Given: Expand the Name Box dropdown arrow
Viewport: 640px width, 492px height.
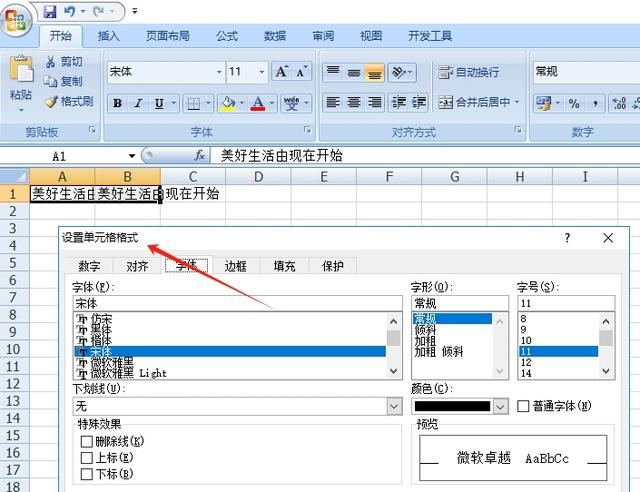Looking at the screenshot, I should 131,156.
